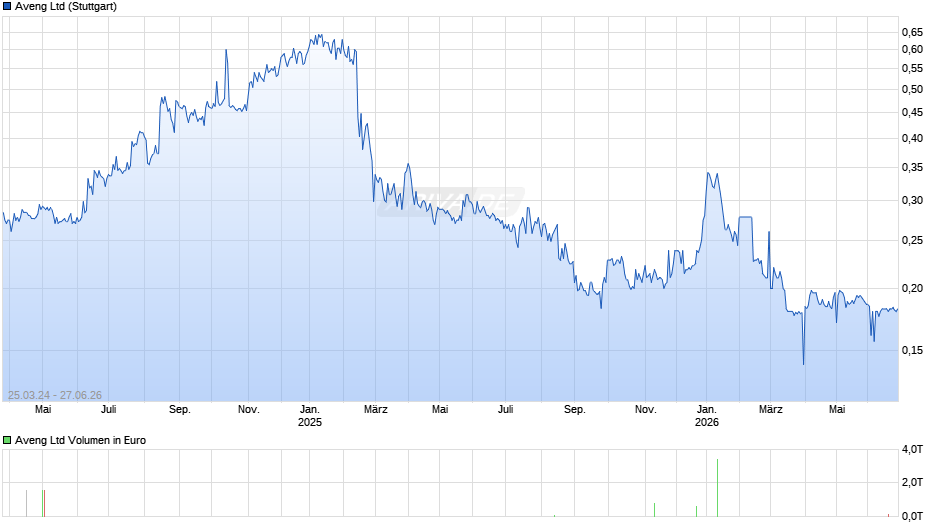Click the 0,60 price axis label
The image size is (940, 526).
tap(912, 49)
